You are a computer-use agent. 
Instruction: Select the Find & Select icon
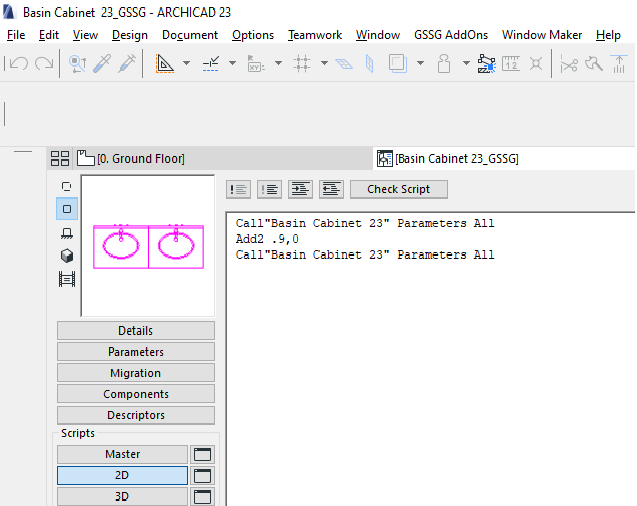pyautogui.click(x=77, y=64)
